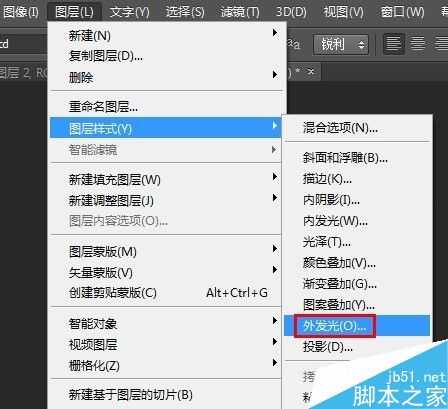448x409 pixels.
Task: Expand 新建调整图层(J) submenu
Action: (x=167, y=201)
